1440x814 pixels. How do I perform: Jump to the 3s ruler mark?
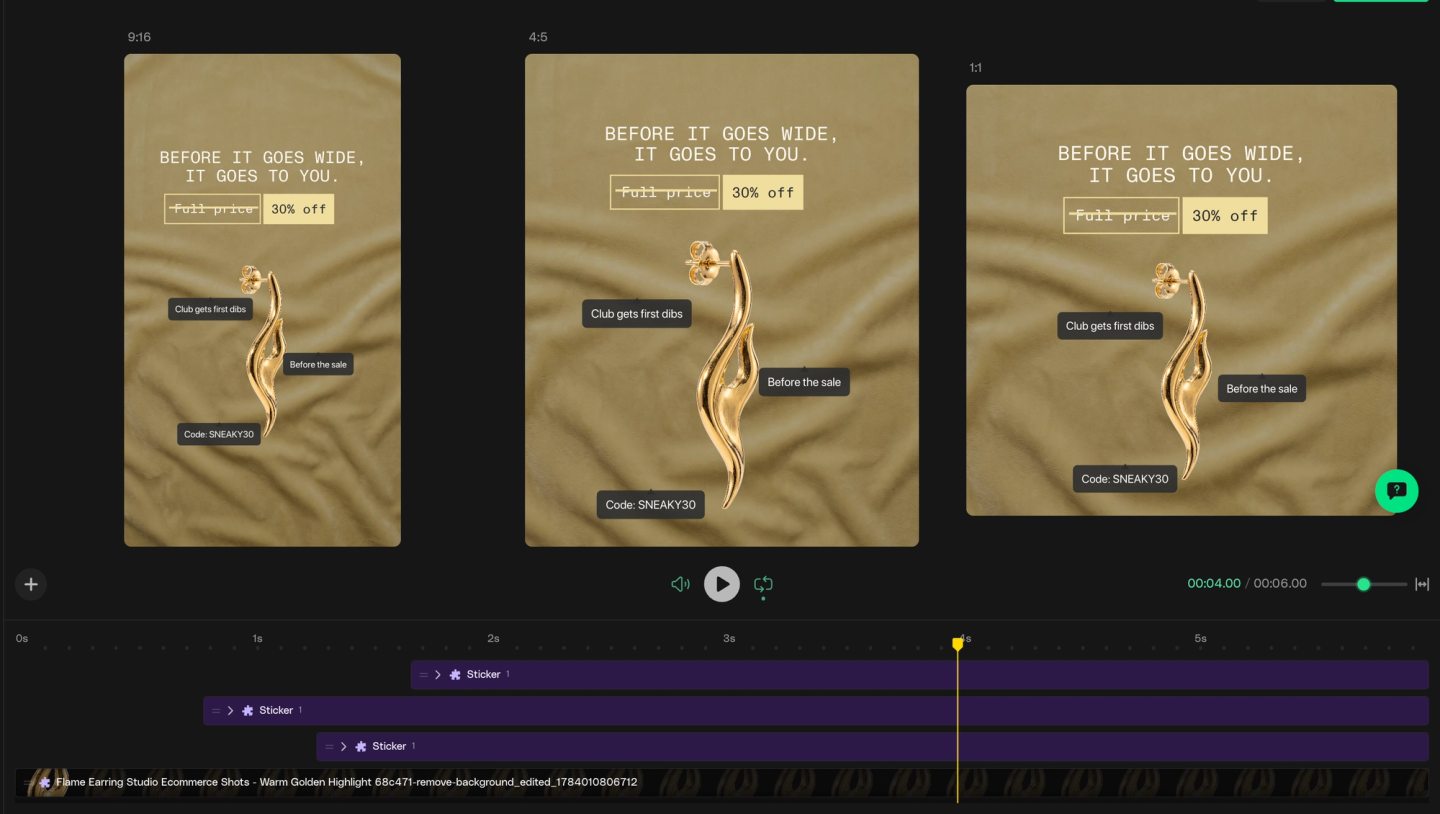729,638
